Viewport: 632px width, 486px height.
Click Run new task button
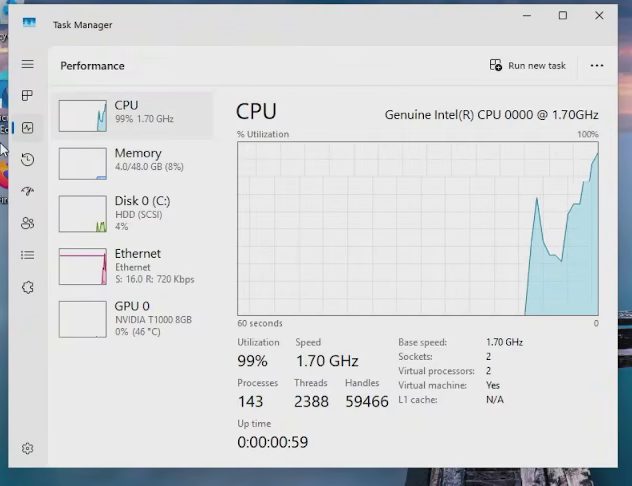pyautogui.click(x=528, y=65)
